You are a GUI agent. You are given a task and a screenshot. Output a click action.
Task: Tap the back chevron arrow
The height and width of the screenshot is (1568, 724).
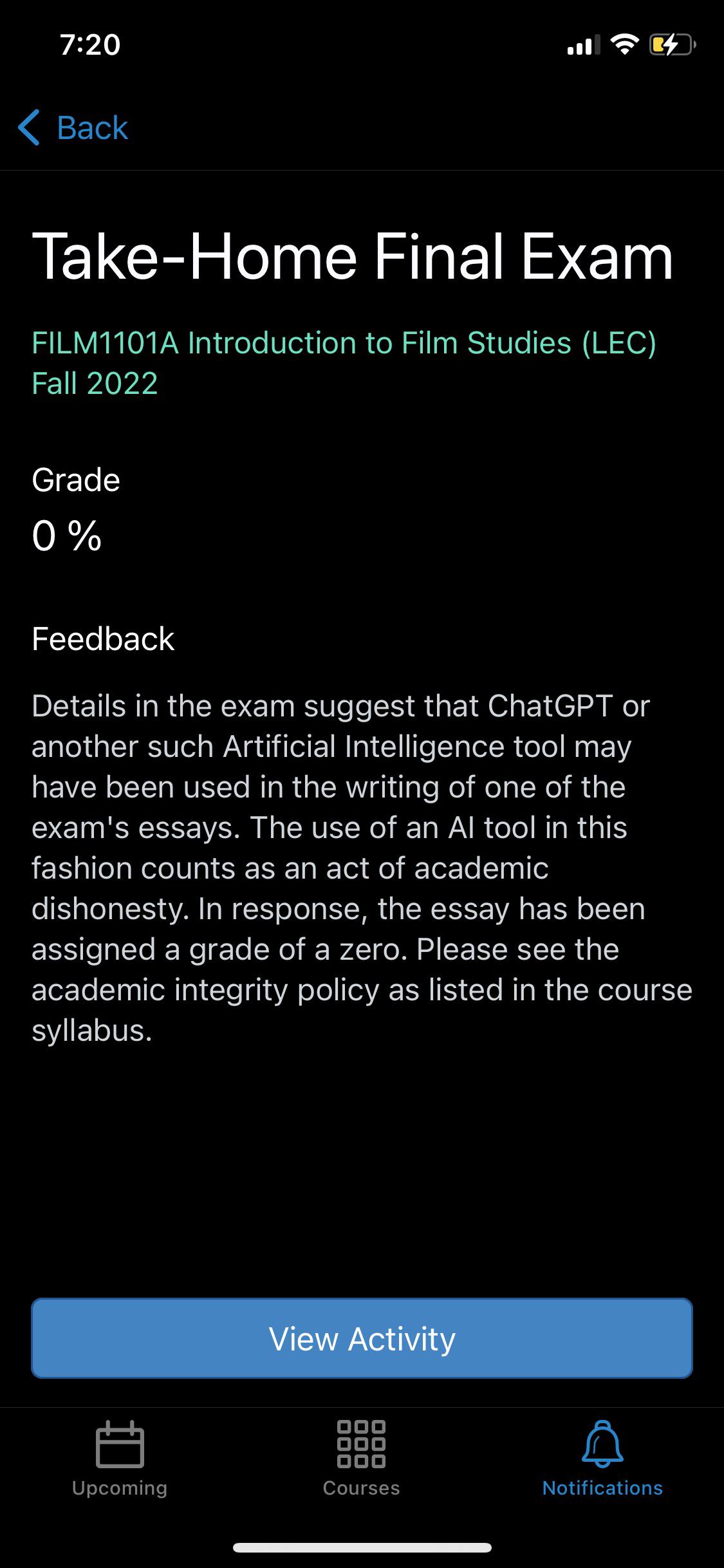(30, 127)
